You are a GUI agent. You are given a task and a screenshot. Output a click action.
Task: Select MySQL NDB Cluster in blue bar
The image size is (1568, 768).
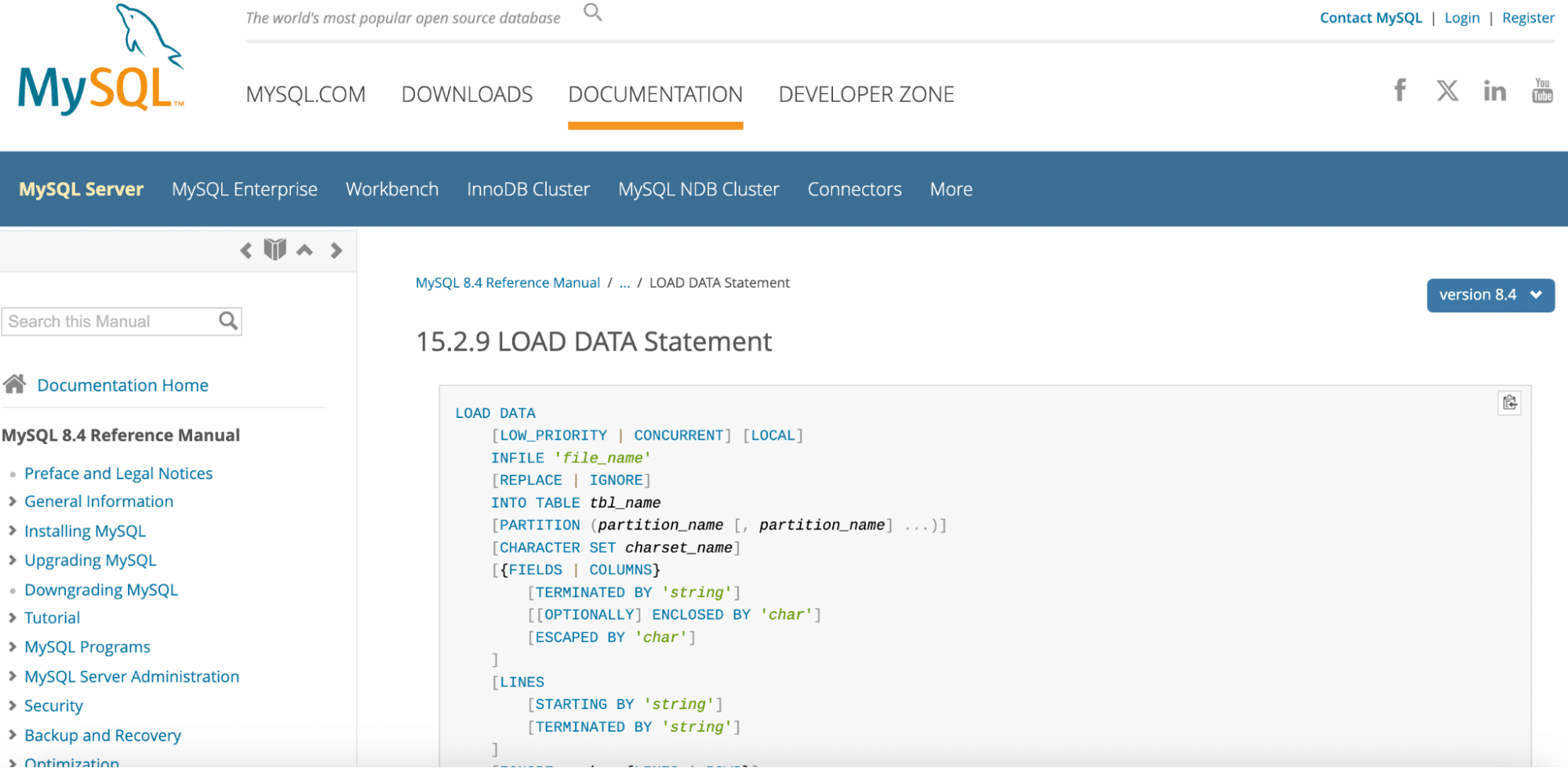point(699,189)
